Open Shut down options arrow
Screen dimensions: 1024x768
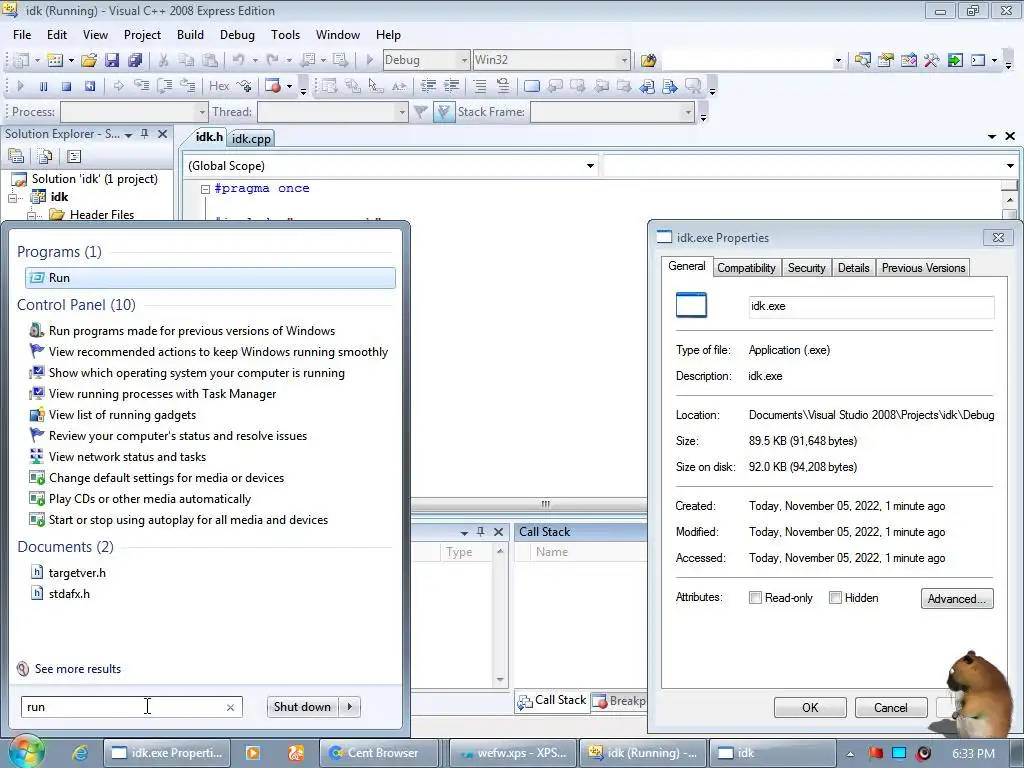tap(350, 707)
